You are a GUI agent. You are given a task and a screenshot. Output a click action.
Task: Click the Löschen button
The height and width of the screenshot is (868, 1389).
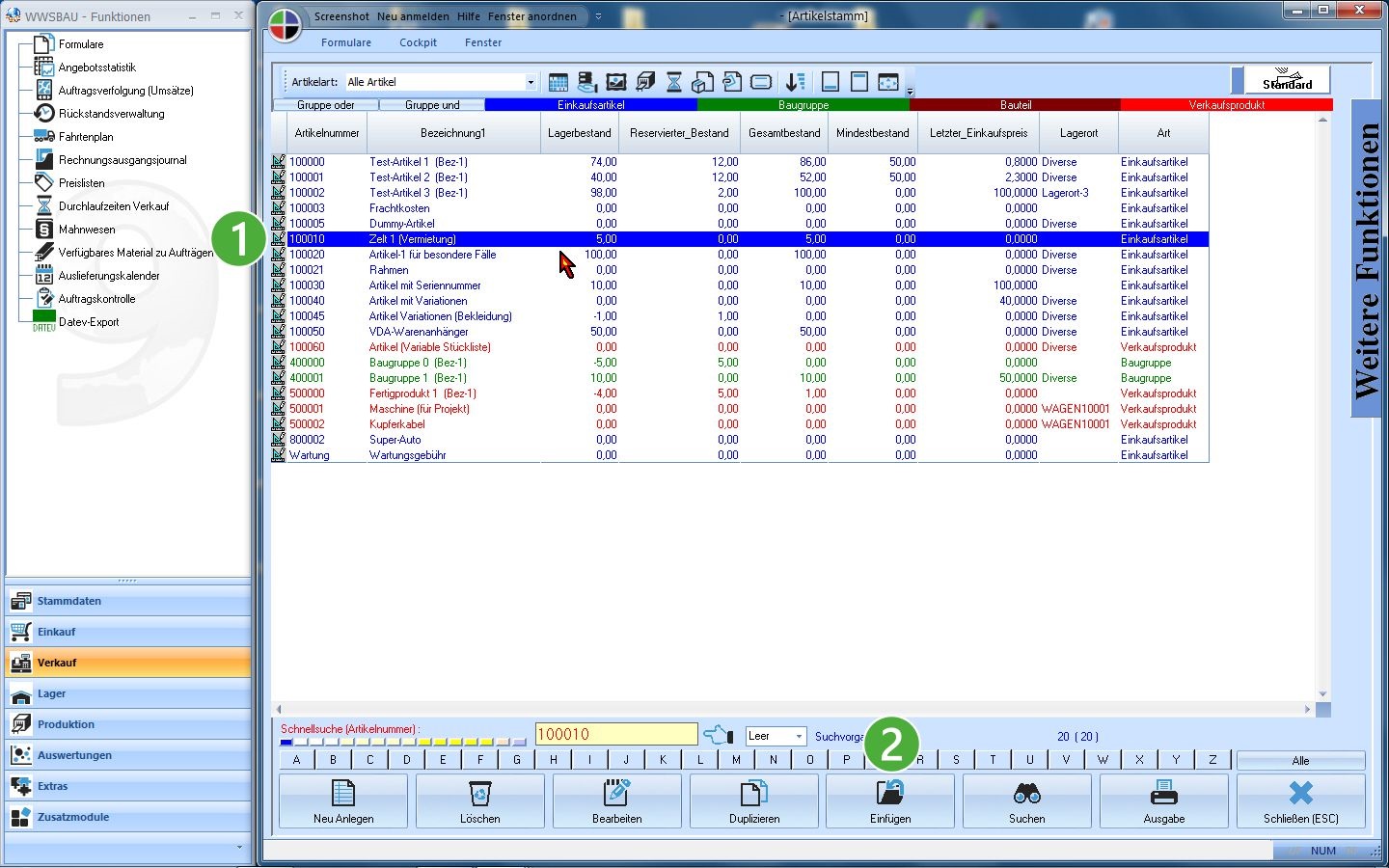(480, 801)
